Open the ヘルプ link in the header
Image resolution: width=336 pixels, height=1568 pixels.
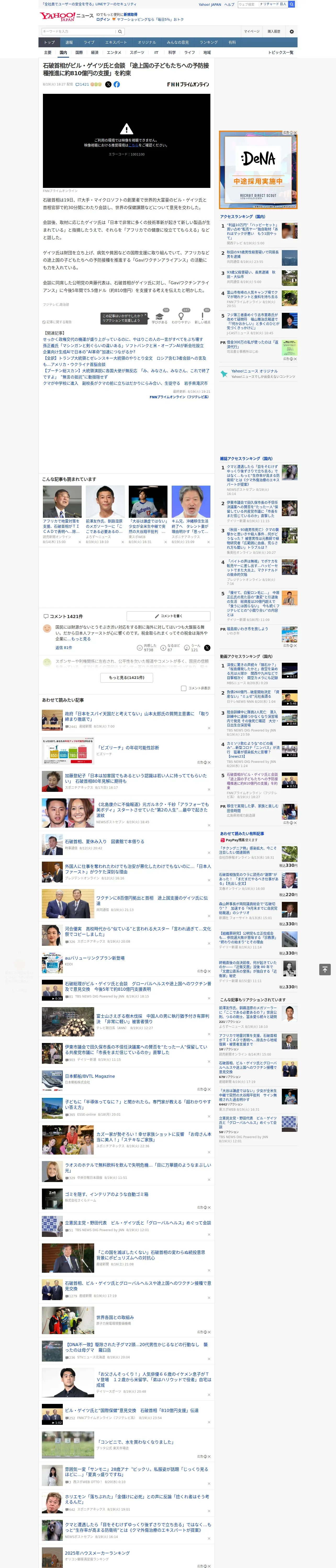(229, 4)
